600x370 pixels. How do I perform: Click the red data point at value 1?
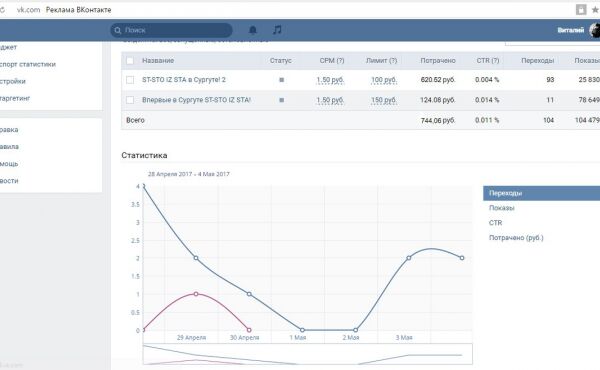[196, 294]
